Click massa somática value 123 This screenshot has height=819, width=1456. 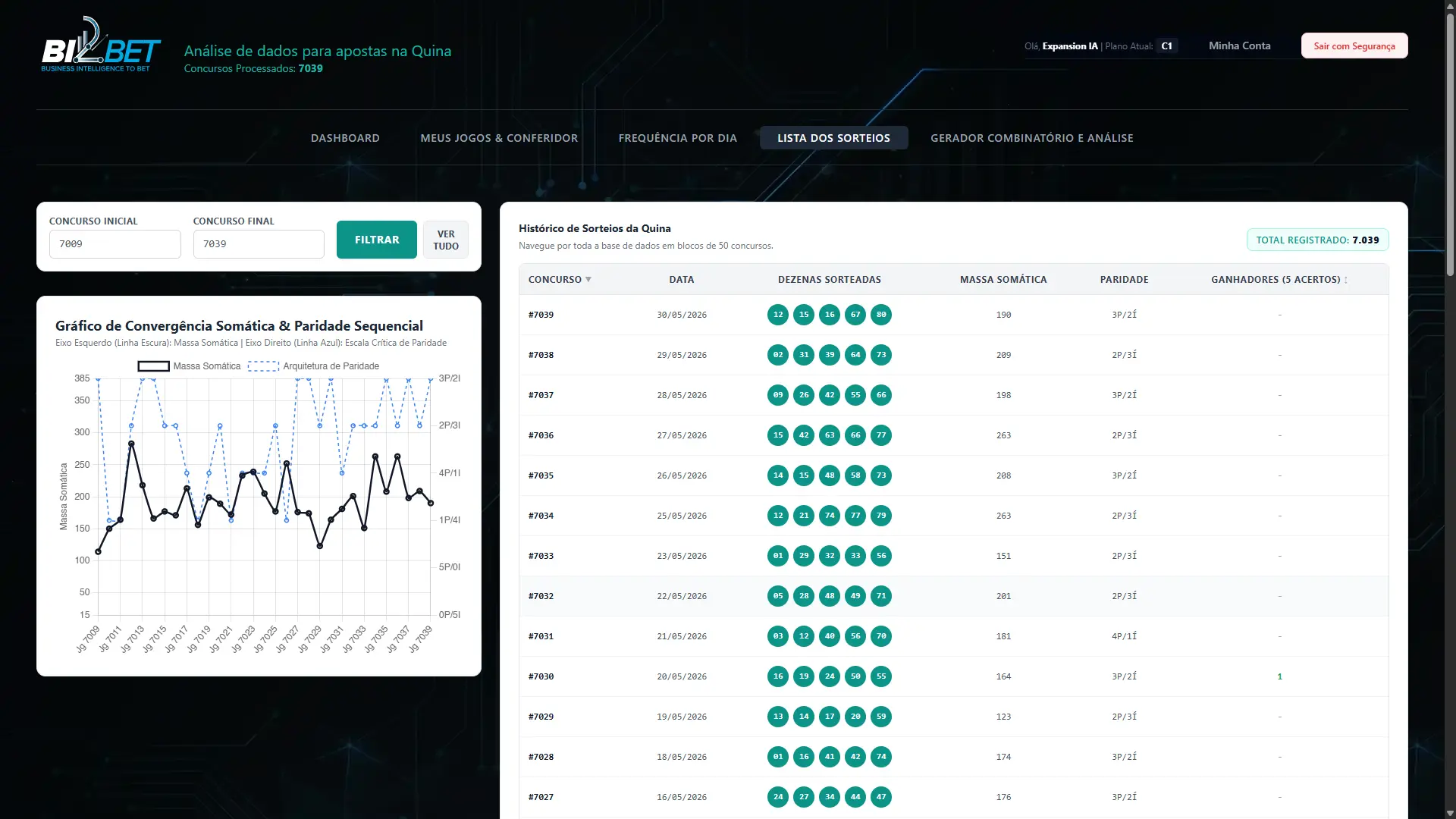(x=1003, y=717)
